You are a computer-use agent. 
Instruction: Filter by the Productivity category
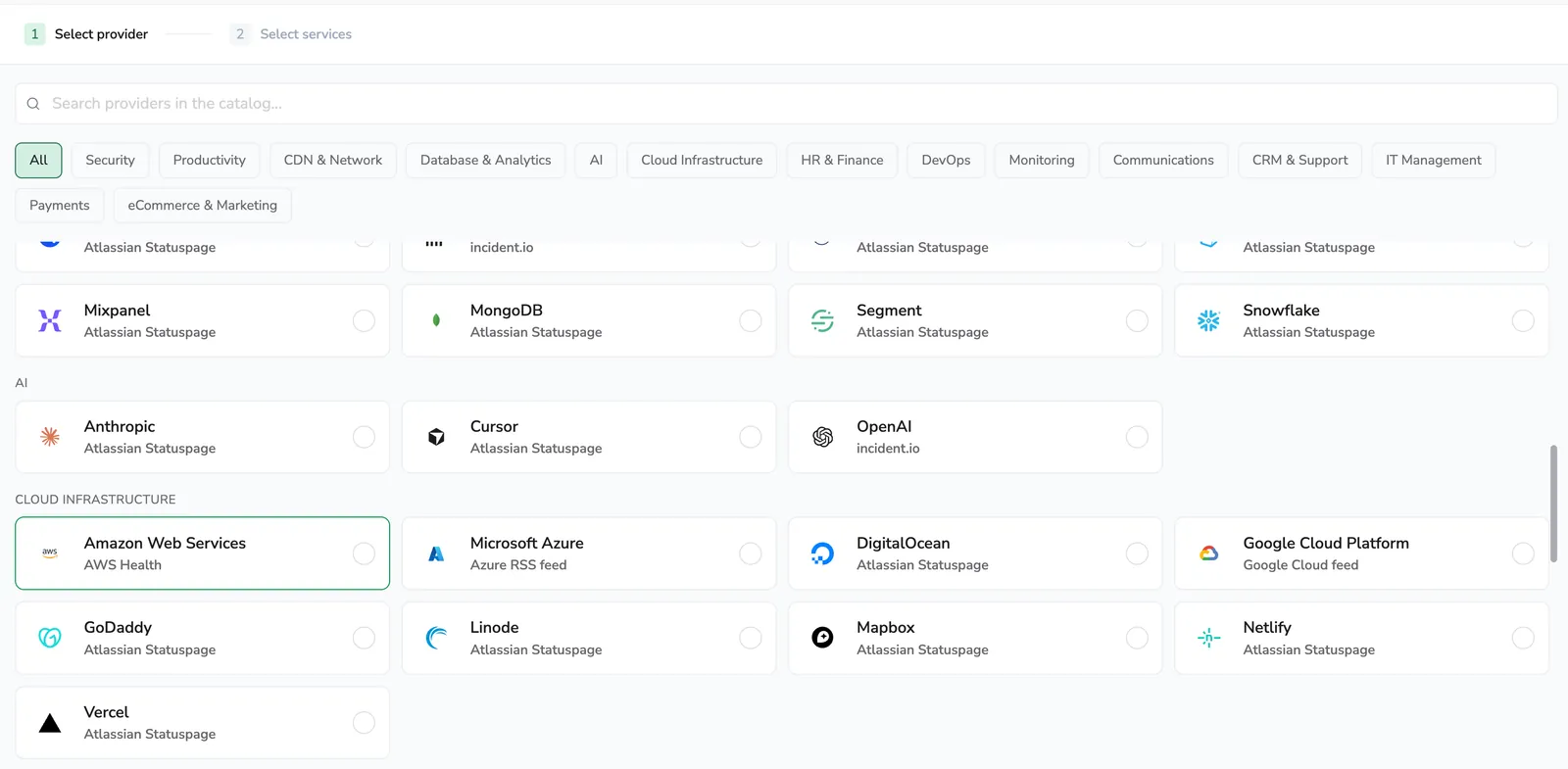[210, 161]
